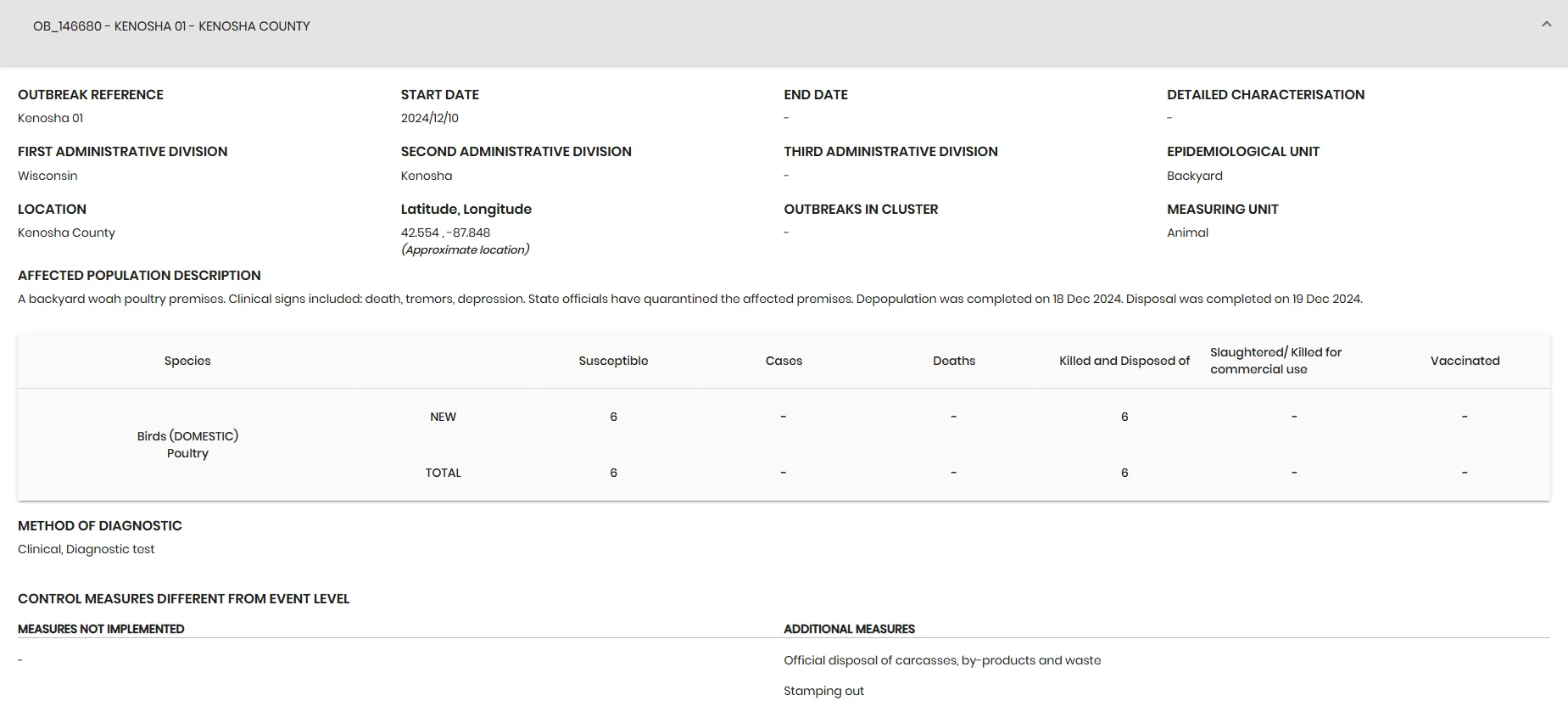This screenshot has width=1568, height=723.
Task: Click the Outbreaks In Cluster label
Action: pos(861,210)
